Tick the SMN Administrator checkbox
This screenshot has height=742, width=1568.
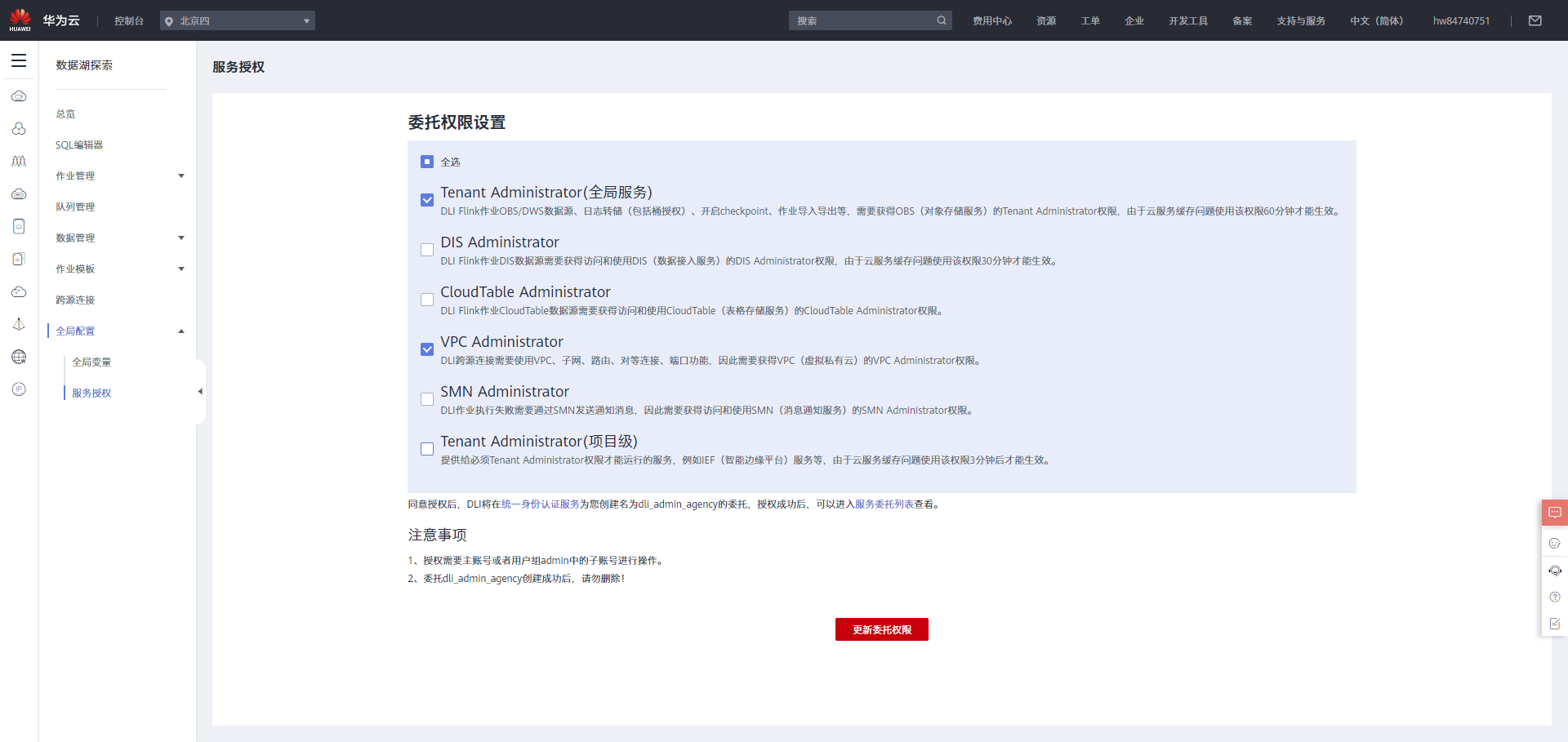coord(427,399)
